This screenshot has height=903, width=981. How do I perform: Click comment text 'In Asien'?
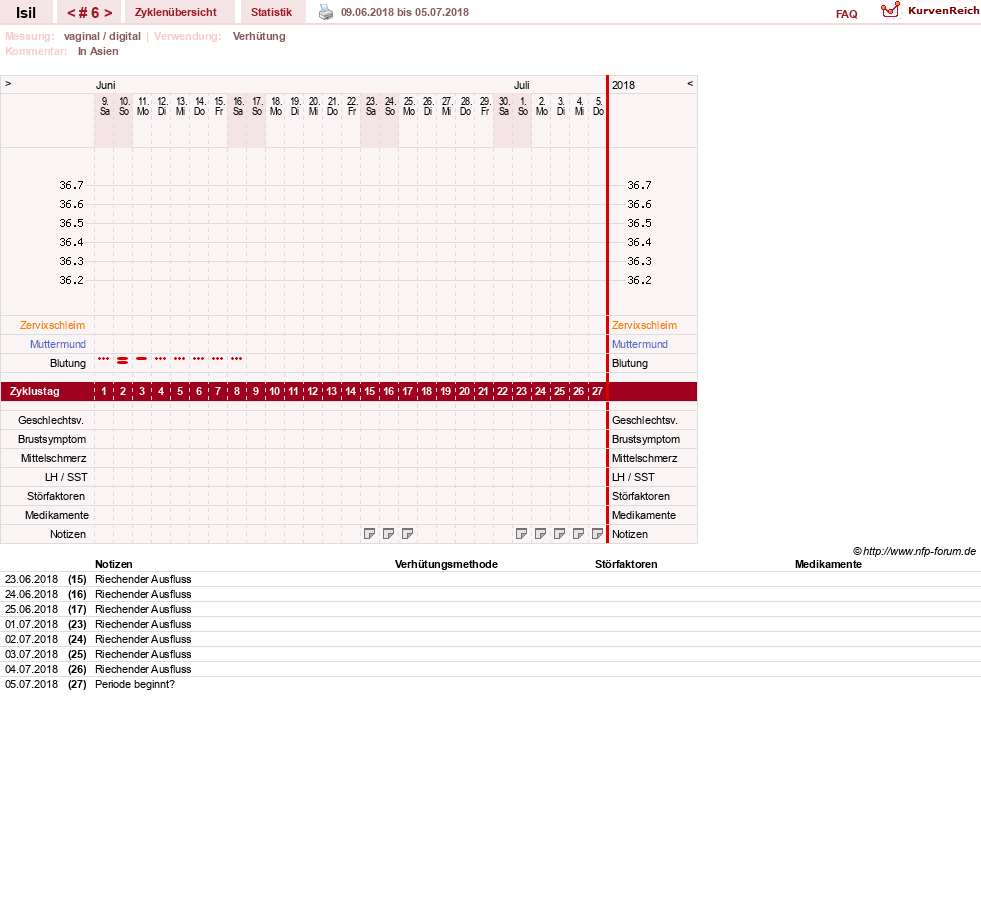point(98,51)
